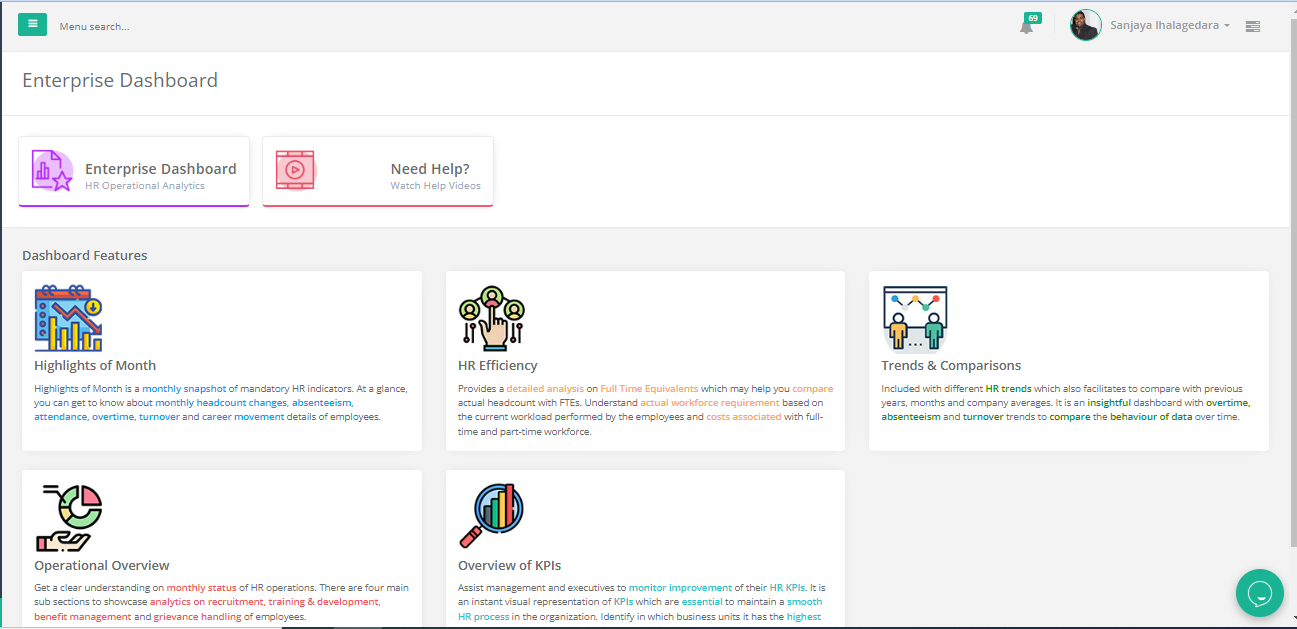Click 'HR trends' highlighted text

[1008, 388]
